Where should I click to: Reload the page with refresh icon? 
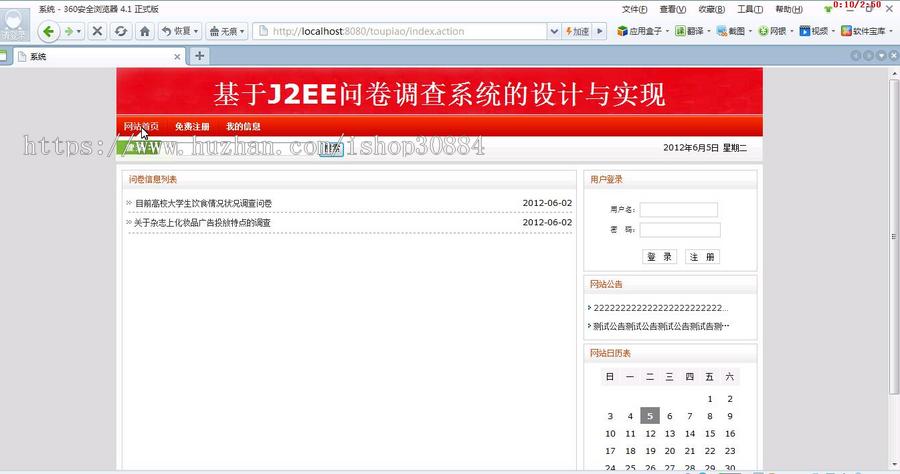pos(121,31)
